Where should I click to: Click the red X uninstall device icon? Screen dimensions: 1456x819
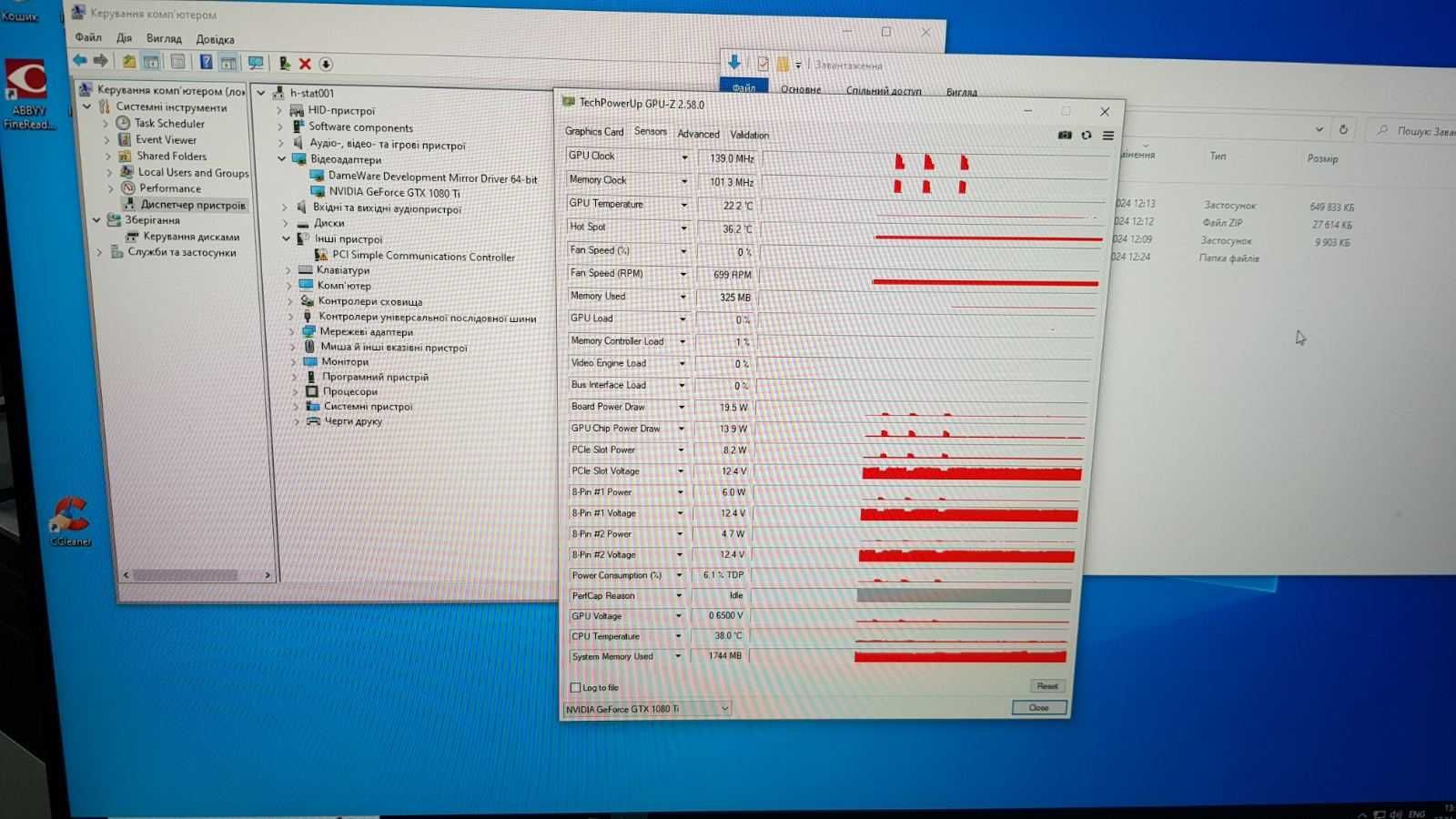305,64
